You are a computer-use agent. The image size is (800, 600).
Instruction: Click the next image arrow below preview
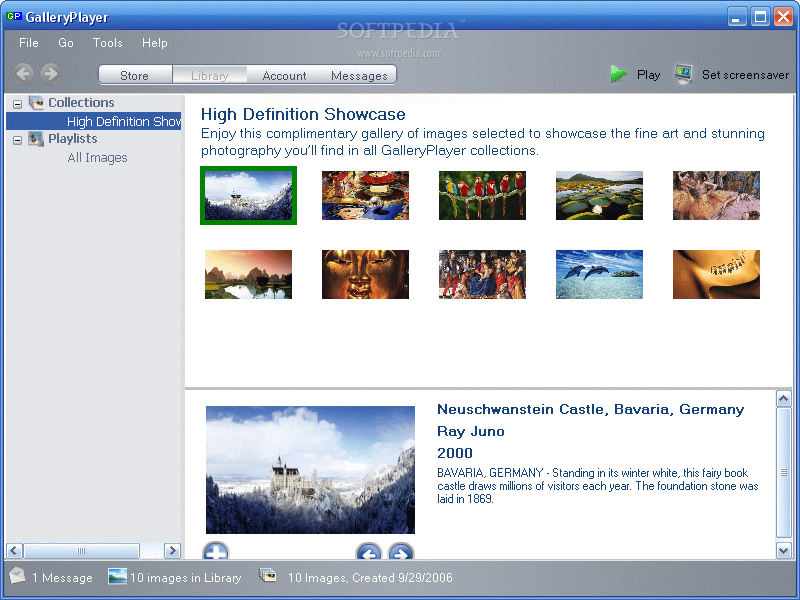click(401, 552)
